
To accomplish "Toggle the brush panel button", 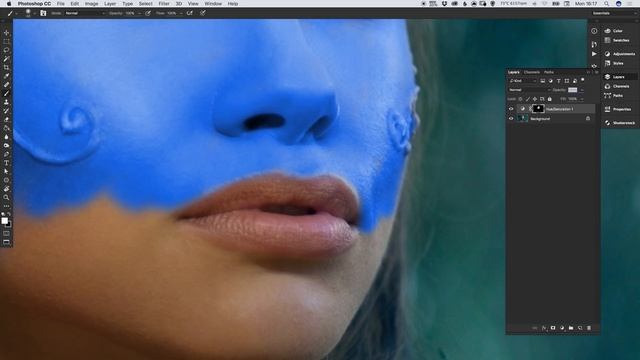I will pos(43,13).
